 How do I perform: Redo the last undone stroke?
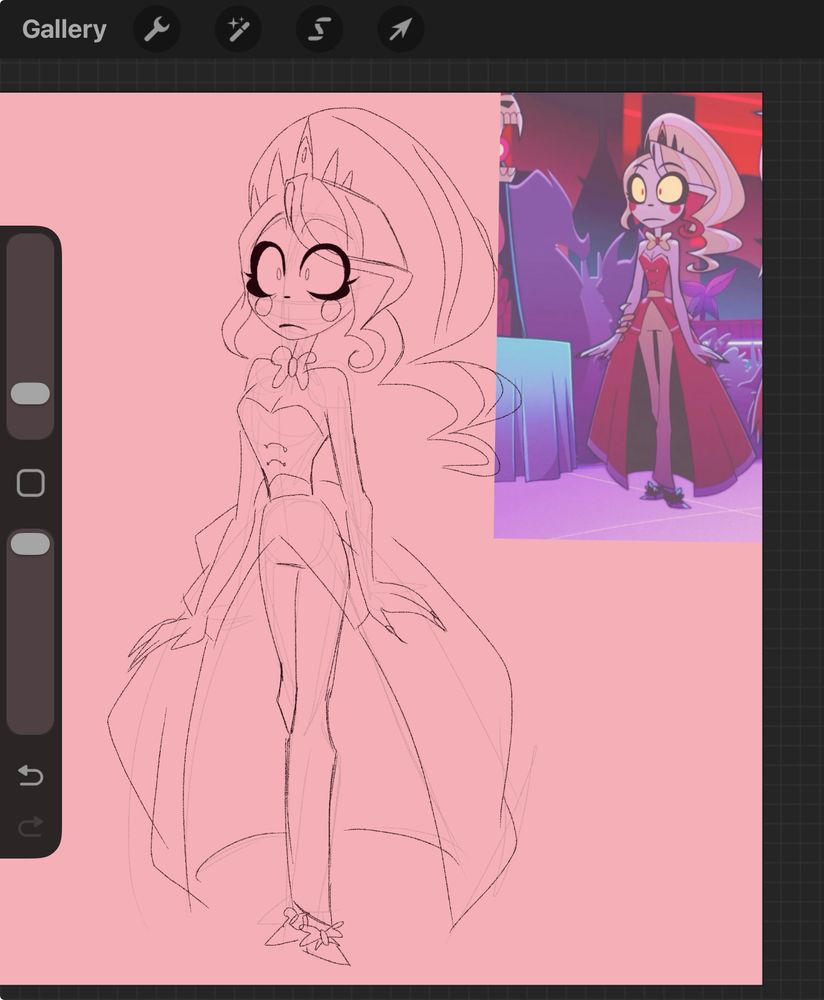click(31, 826)
